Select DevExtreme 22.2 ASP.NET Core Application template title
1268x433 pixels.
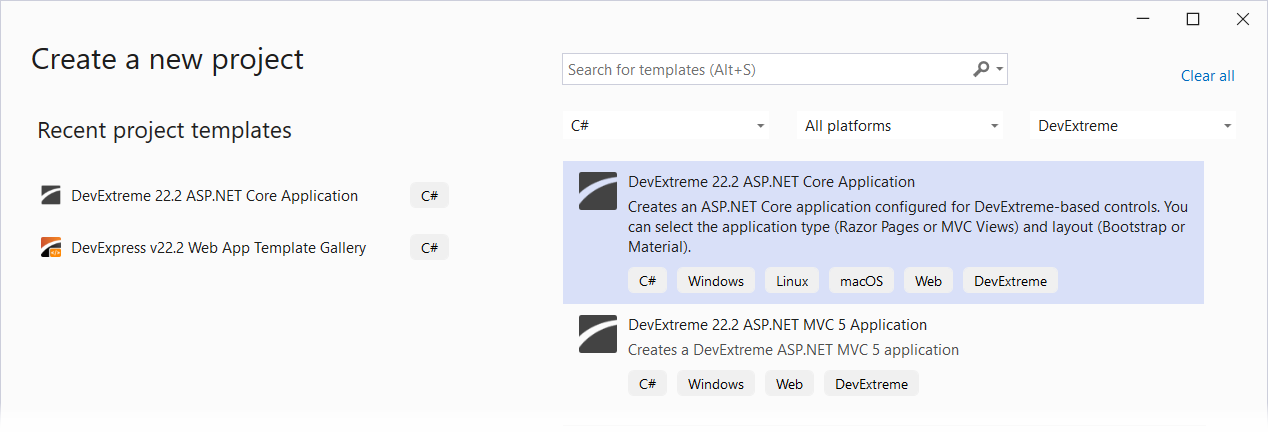pos(771,182)
